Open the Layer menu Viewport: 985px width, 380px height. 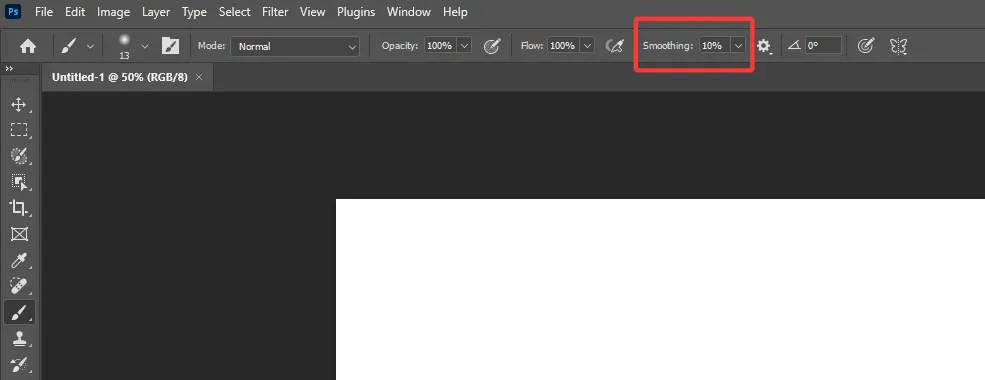pos(156,12)
